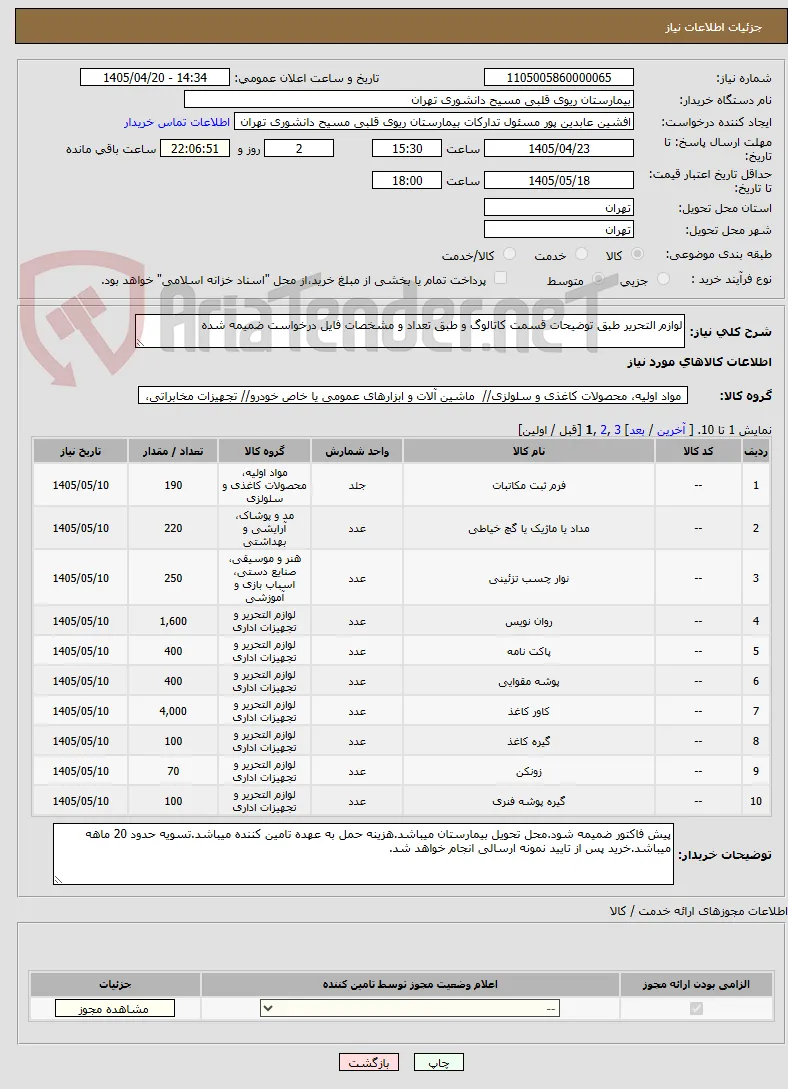Viewport: 788px width, 1089px height.
Task: Toggle the اسناد خزانه اسلامی payment checkbox
Action: (500, 279)
